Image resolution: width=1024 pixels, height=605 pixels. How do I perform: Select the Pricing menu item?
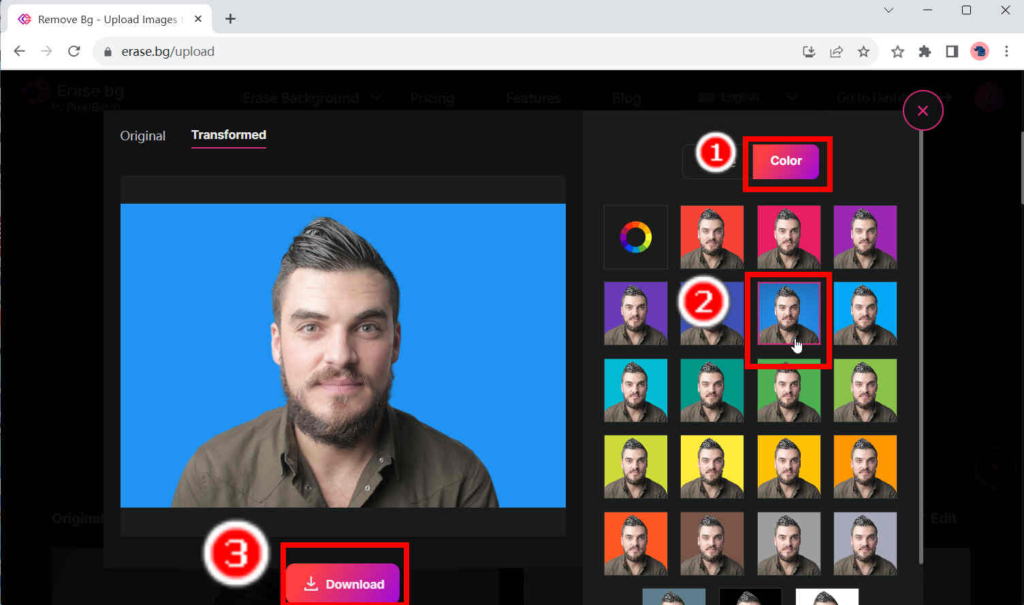coord(431,97)
